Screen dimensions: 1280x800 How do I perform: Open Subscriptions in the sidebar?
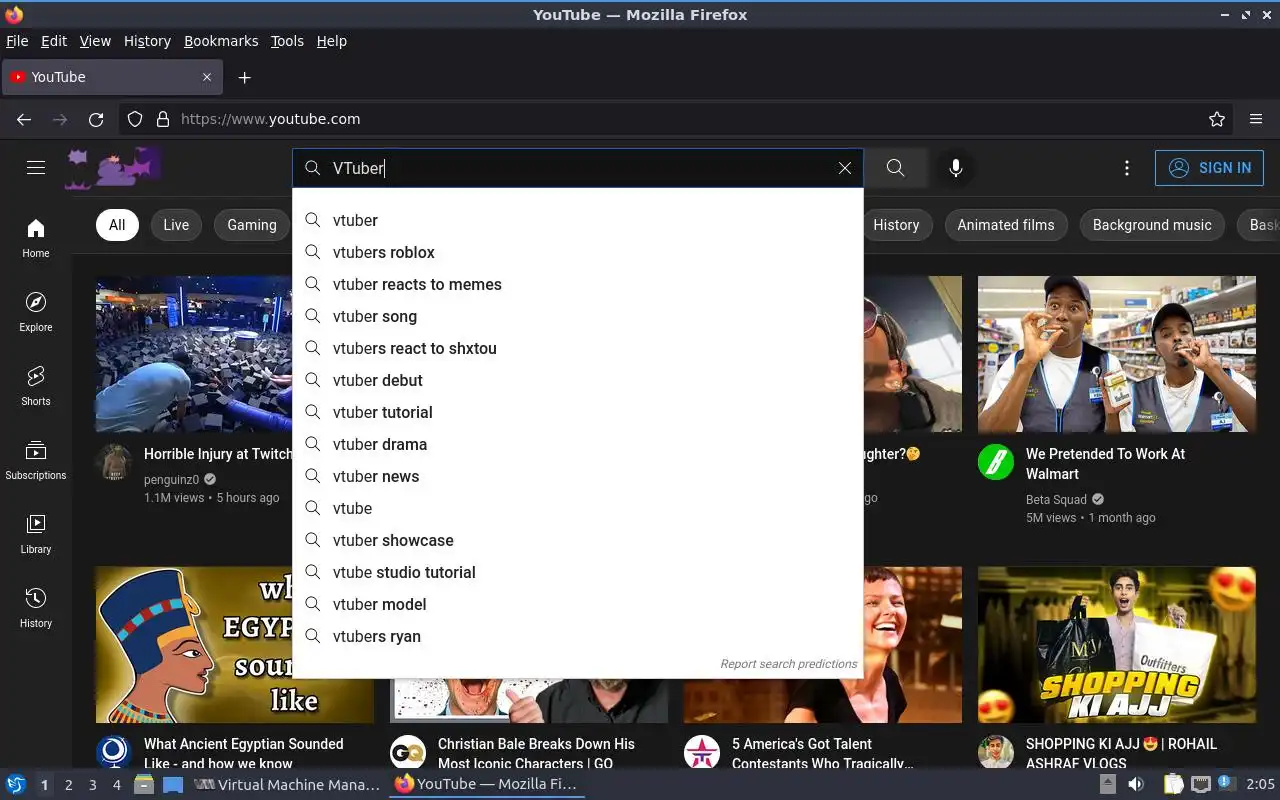pos(36,460)
